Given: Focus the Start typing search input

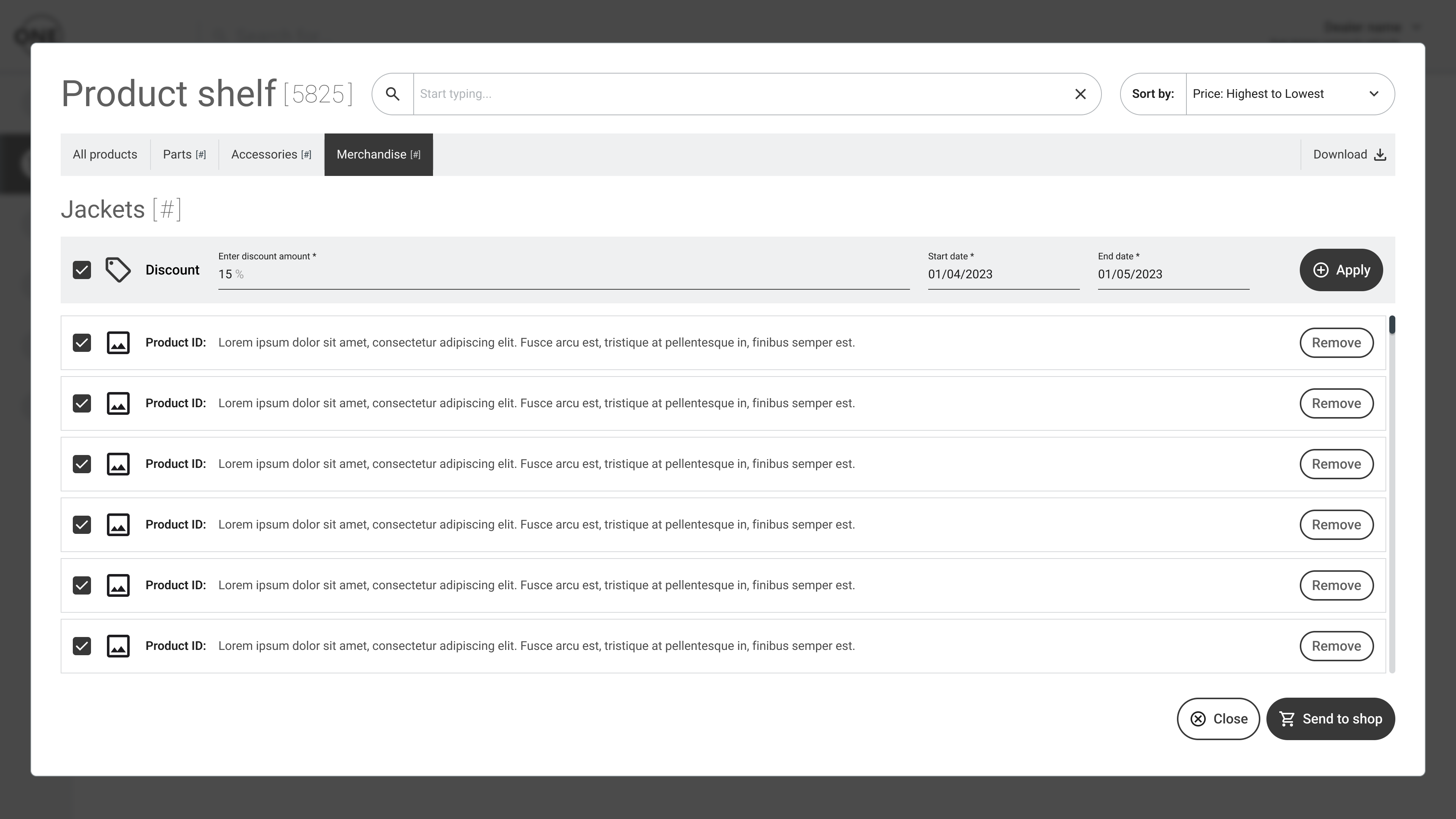Looking at the screenshot, I should 741,94.
